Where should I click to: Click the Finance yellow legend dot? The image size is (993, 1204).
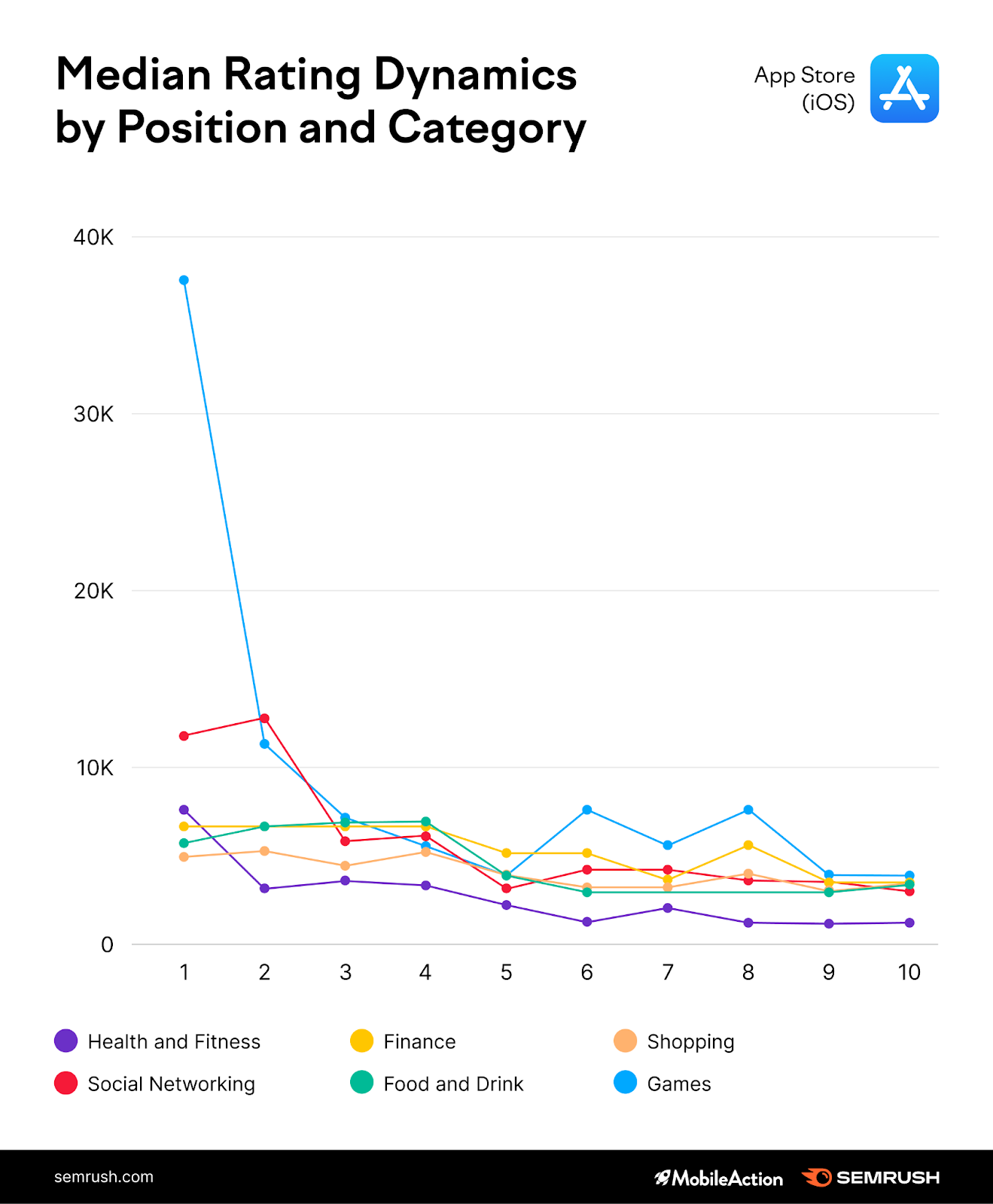click(362, 1041)
